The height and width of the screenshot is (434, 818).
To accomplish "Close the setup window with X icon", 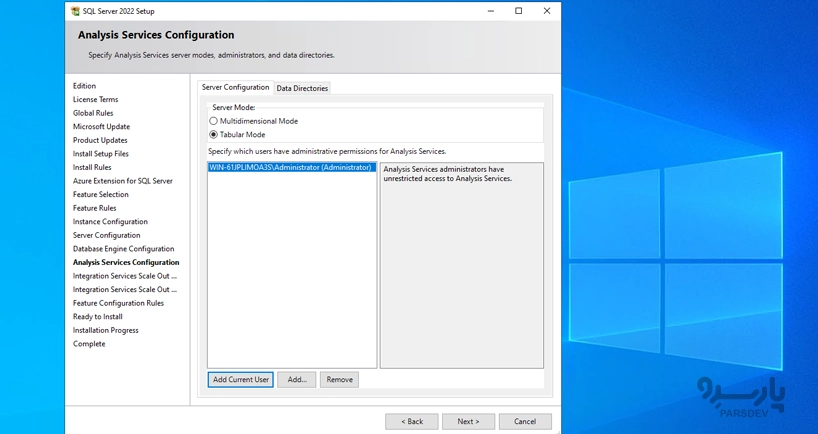I will pyautogui.click(x=546, y=11).
